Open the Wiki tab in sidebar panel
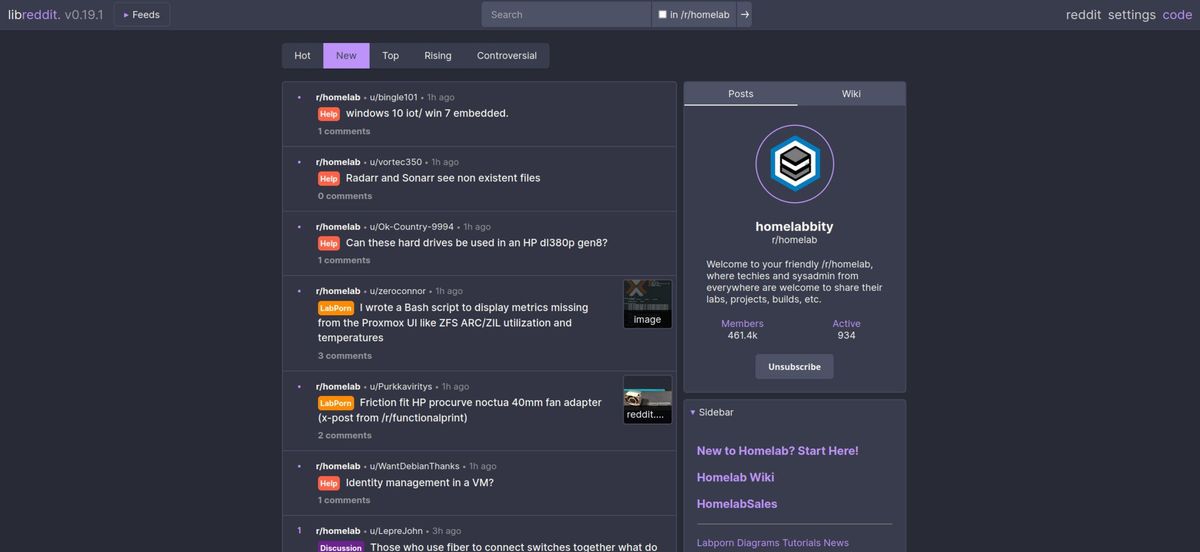Image resolution: width=1200 pixels, height=552 pixels. (x=851, y=94)
